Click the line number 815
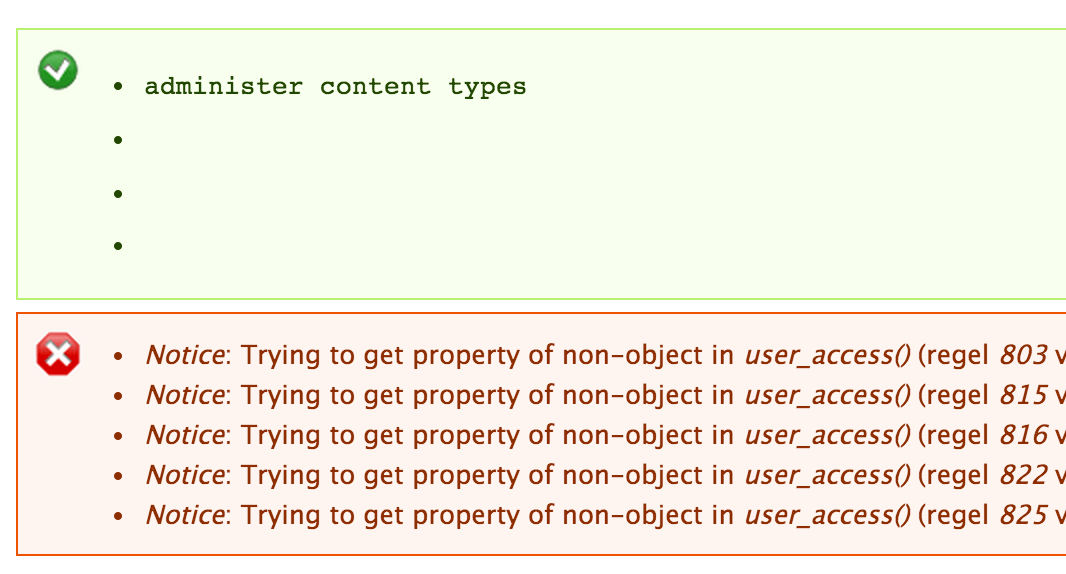Image resolution: width=1066 pixels, height=574 pixels. click(1023, 395)
